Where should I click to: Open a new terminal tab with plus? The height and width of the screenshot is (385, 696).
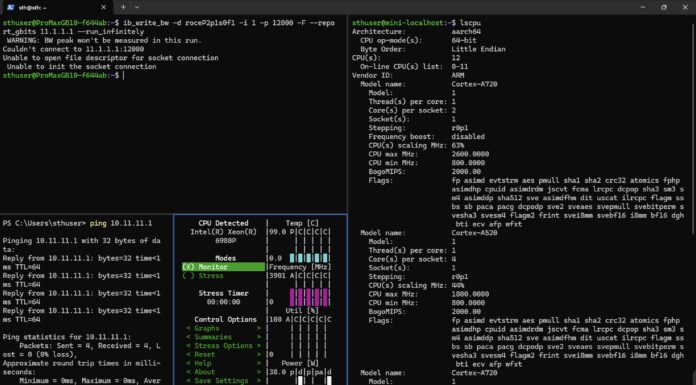[123, 7]
